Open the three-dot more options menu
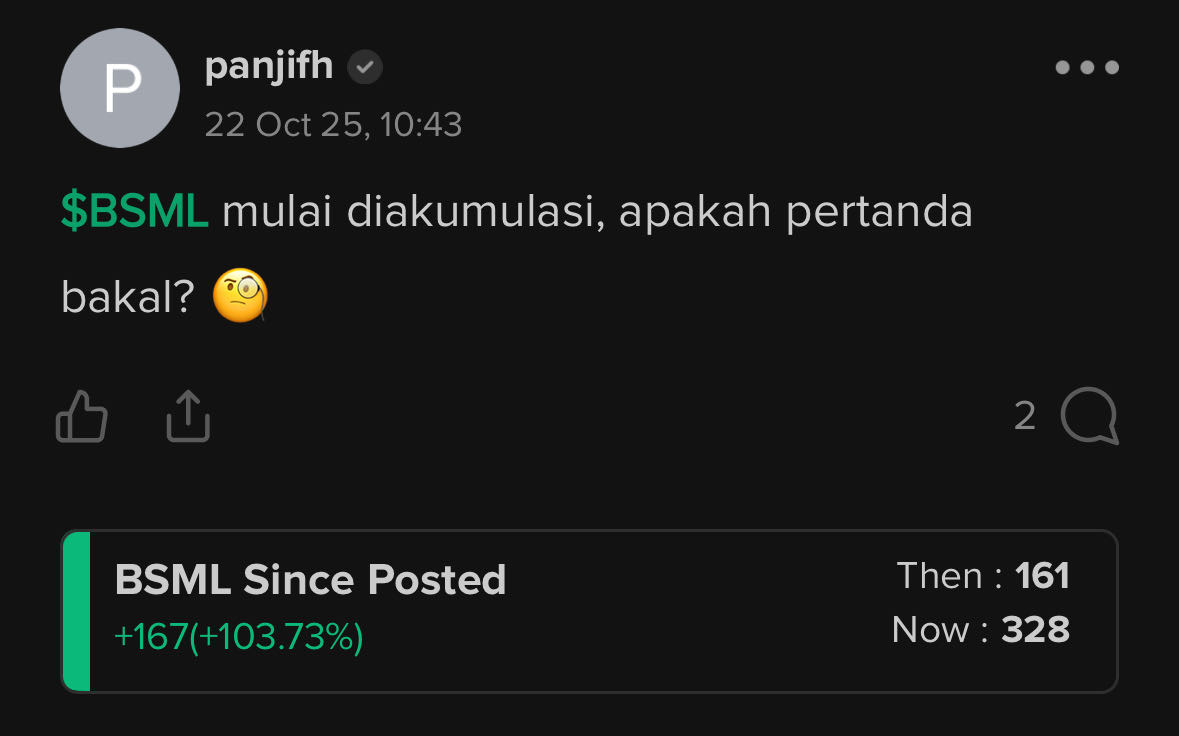Viewport: 1179px width, 736px height. point(1087,68)
